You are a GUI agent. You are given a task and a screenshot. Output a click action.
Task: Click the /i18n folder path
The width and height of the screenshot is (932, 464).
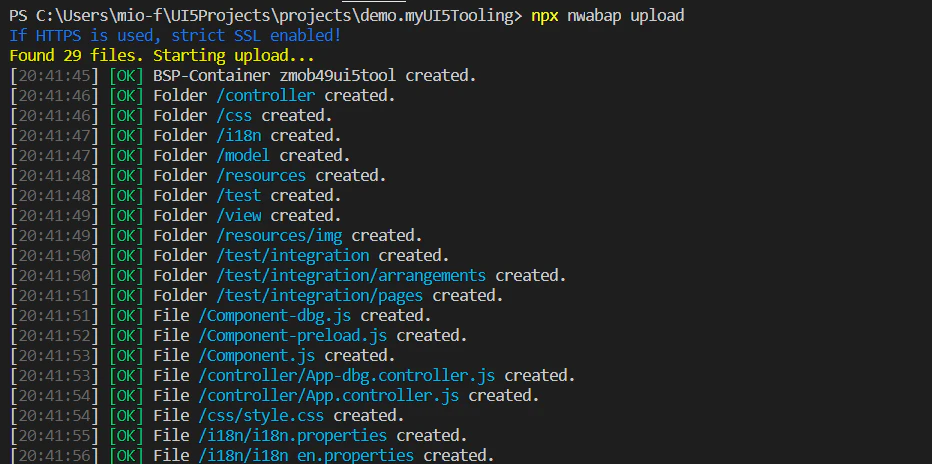(238, 135)
